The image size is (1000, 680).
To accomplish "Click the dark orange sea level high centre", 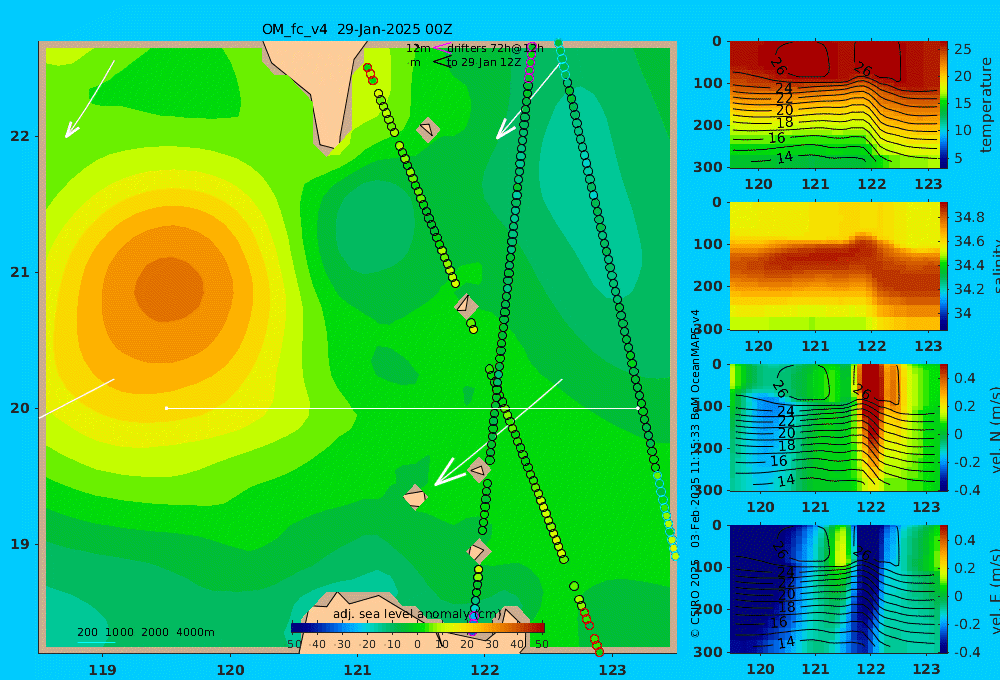I will tap(168, 290).
